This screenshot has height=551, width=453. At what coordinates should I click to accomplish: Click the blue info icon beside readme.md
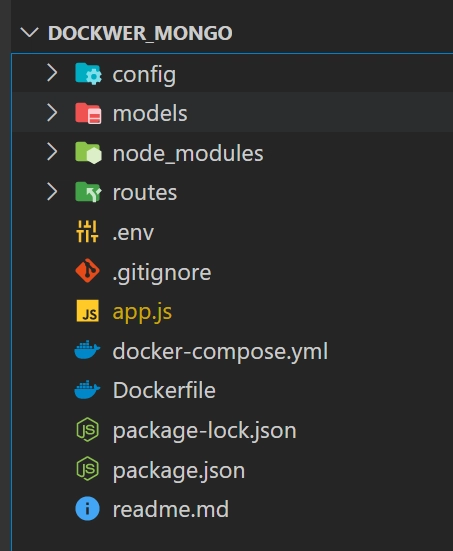pyautogui.click(x=88, y=508)
